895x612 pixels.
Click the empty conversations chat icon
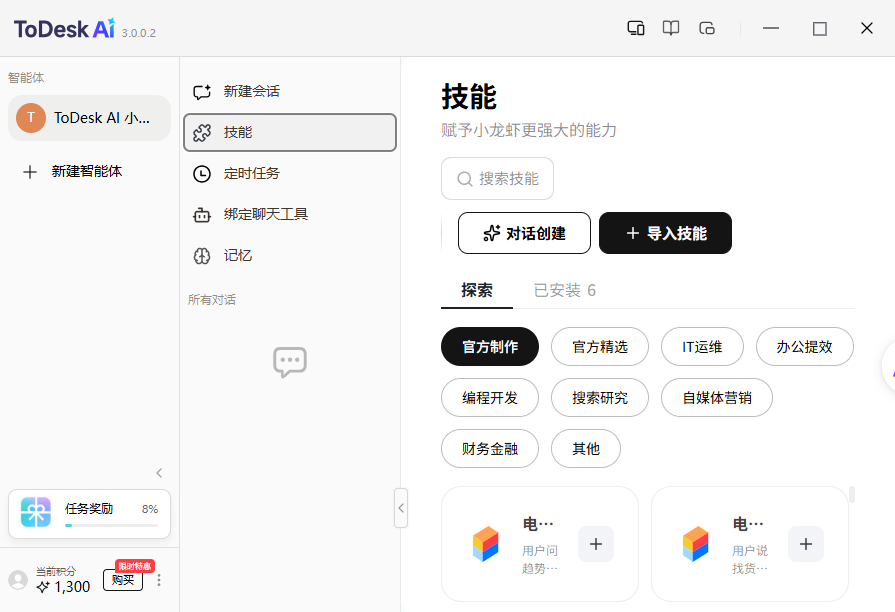pyautogui.click(x=290, y=362)
